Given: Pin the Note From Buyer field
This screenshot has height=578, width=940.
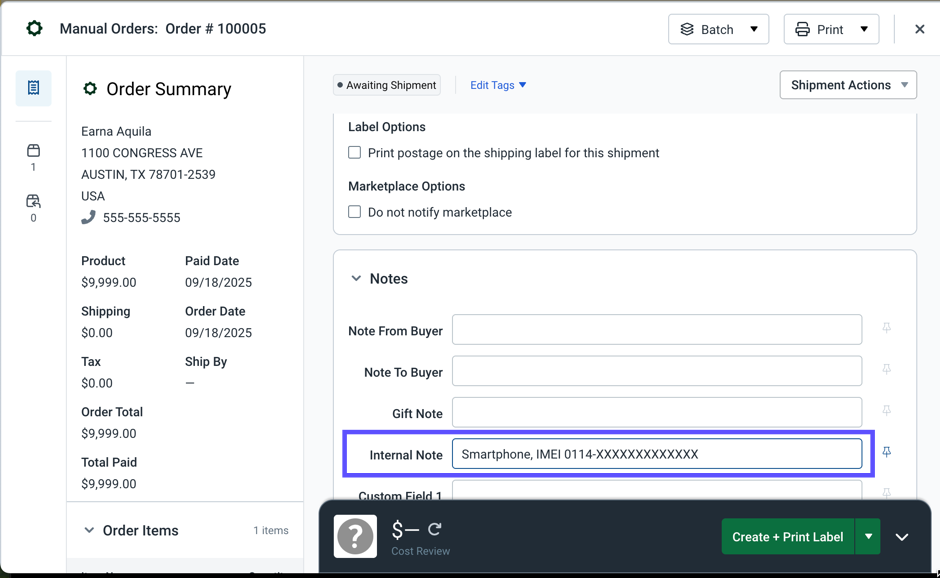Looking at the screenshot, I should 886,328.
